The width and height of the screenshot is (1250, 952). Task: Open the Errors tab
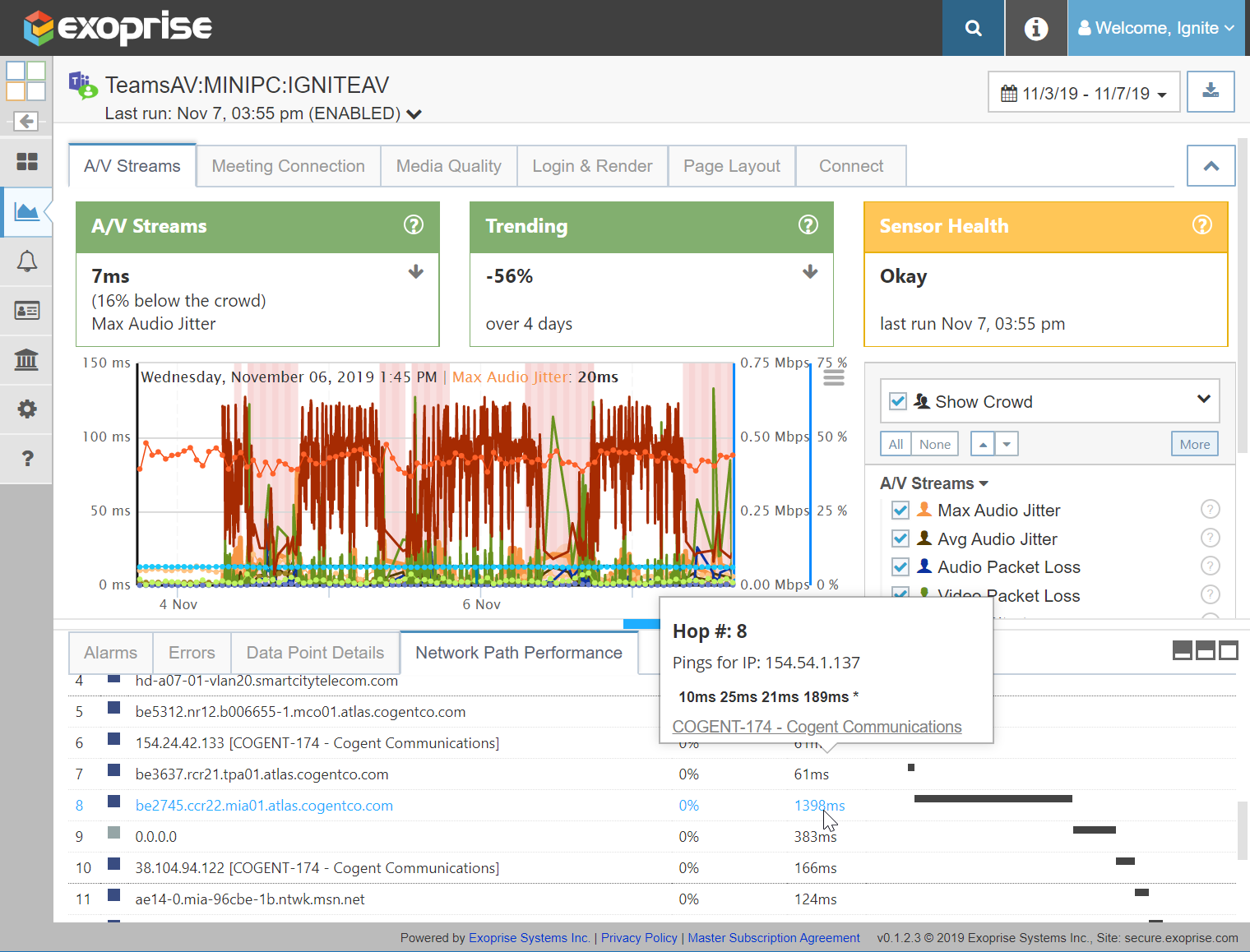tap(192, 653)
